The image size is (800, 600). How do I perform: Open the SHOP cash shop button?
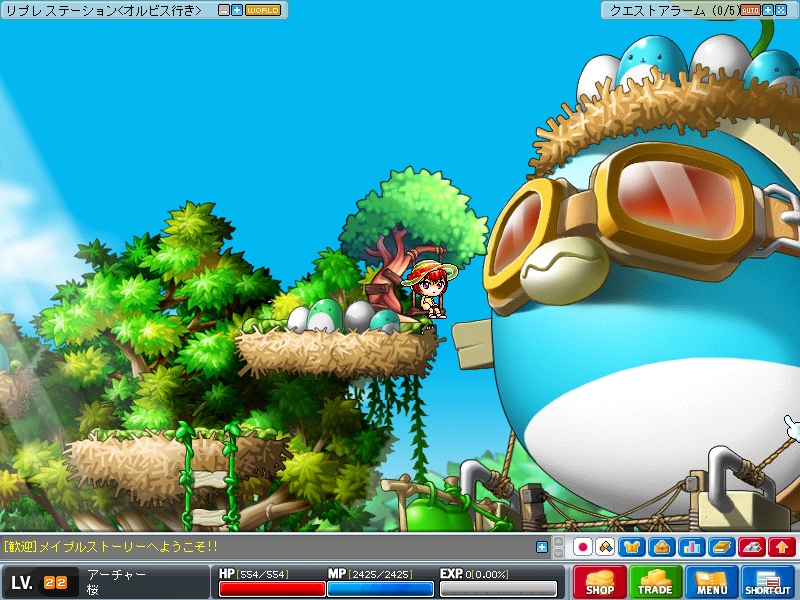[x=599, y=582]
